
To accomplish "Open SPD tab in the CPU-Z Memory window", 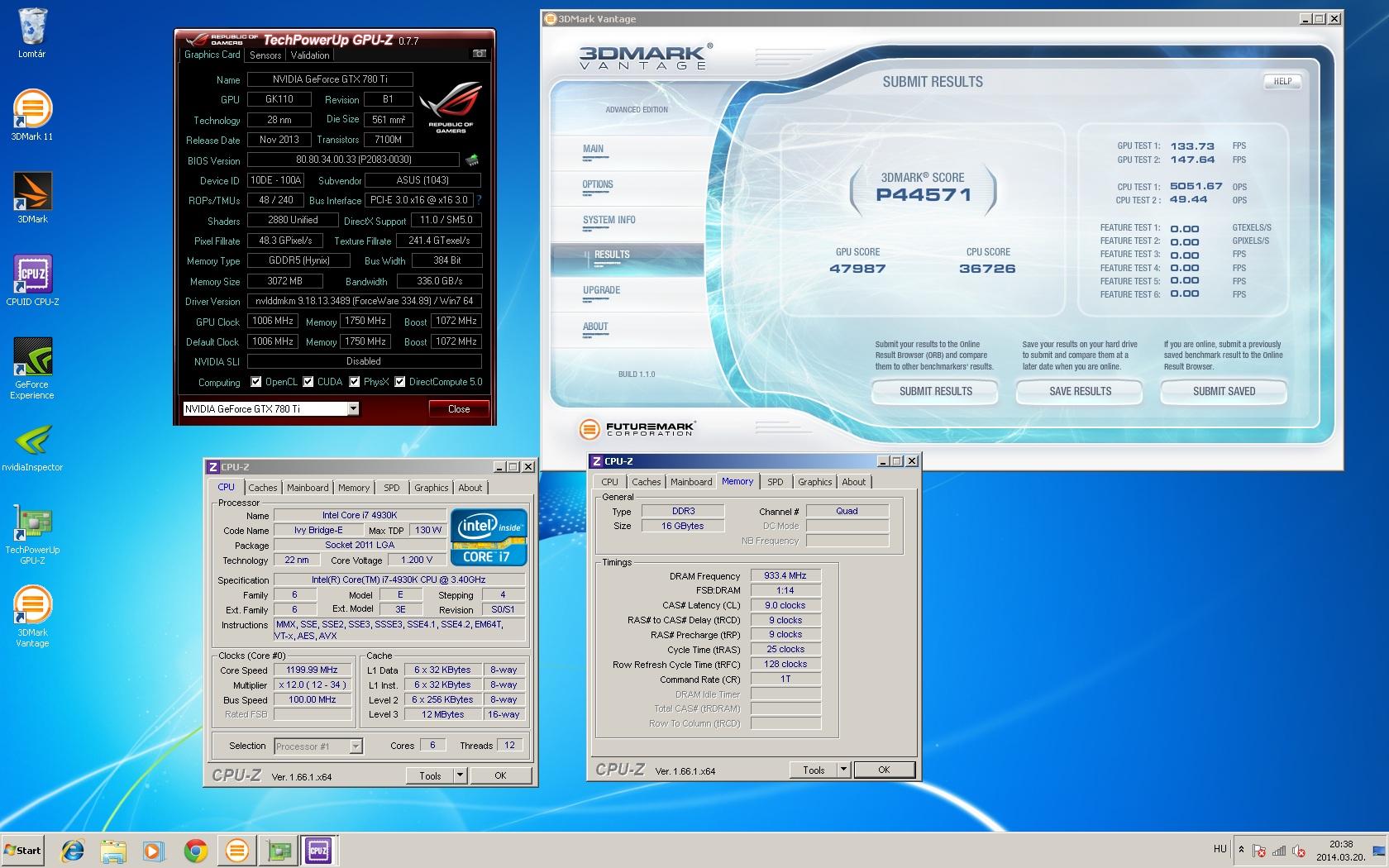I will pyautogui.click(x=775, y=482).
